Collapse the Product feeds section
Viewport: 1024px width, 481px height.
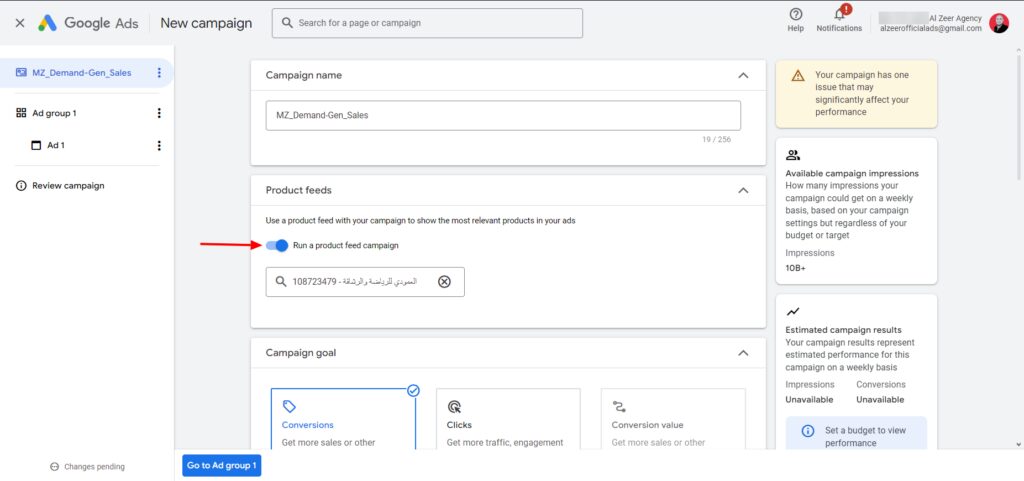743,191
